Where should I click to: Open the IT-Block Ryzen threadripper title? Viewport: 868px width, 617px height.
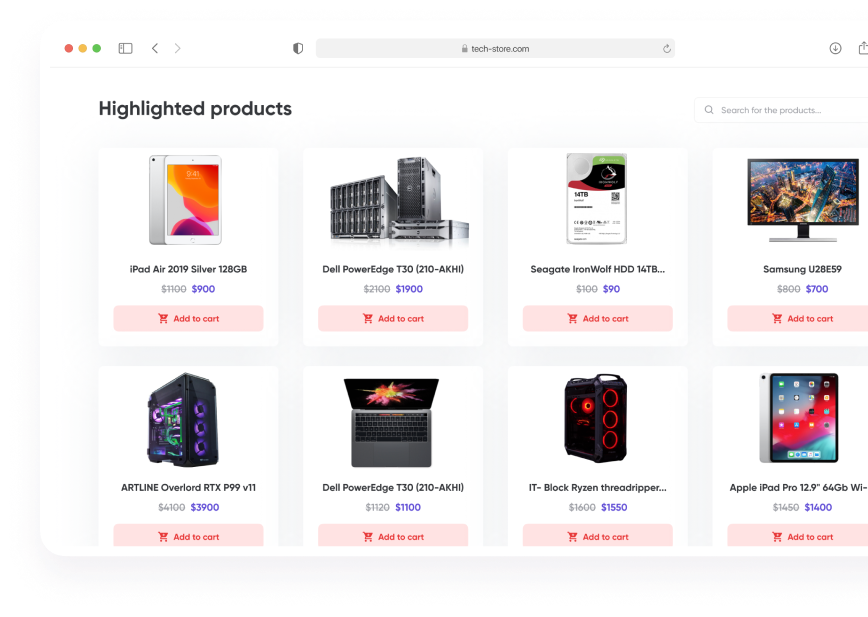597,488
